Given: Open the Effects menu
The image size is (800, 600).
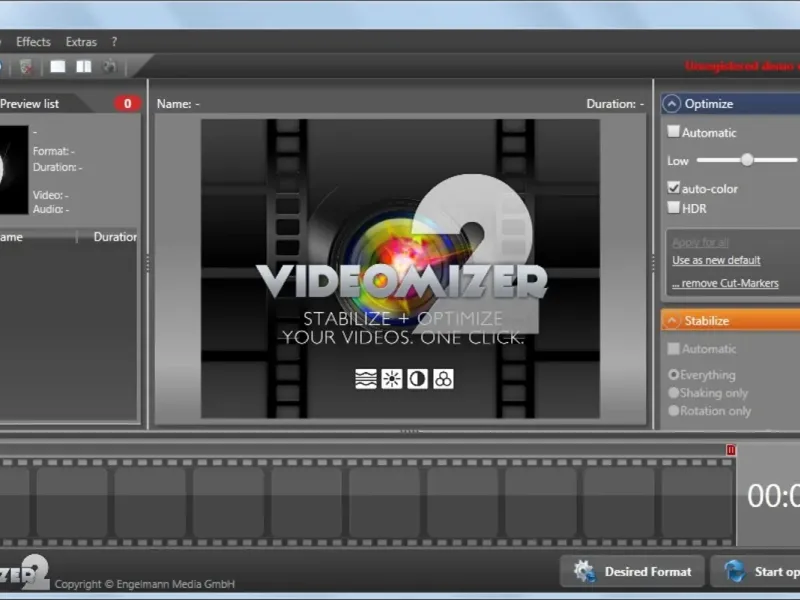Looking at the screenshot, I should pos(33,42).
